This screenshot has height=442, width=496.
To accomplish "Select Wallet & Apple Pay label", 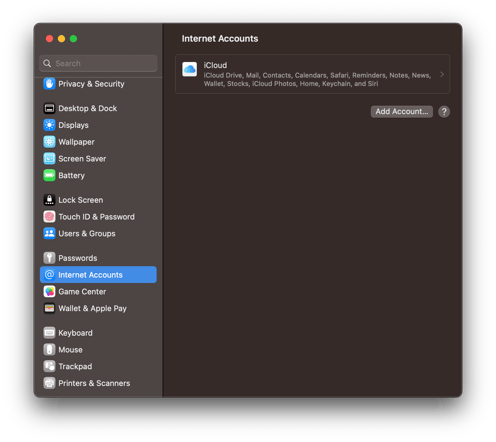I will pos(93,309).
